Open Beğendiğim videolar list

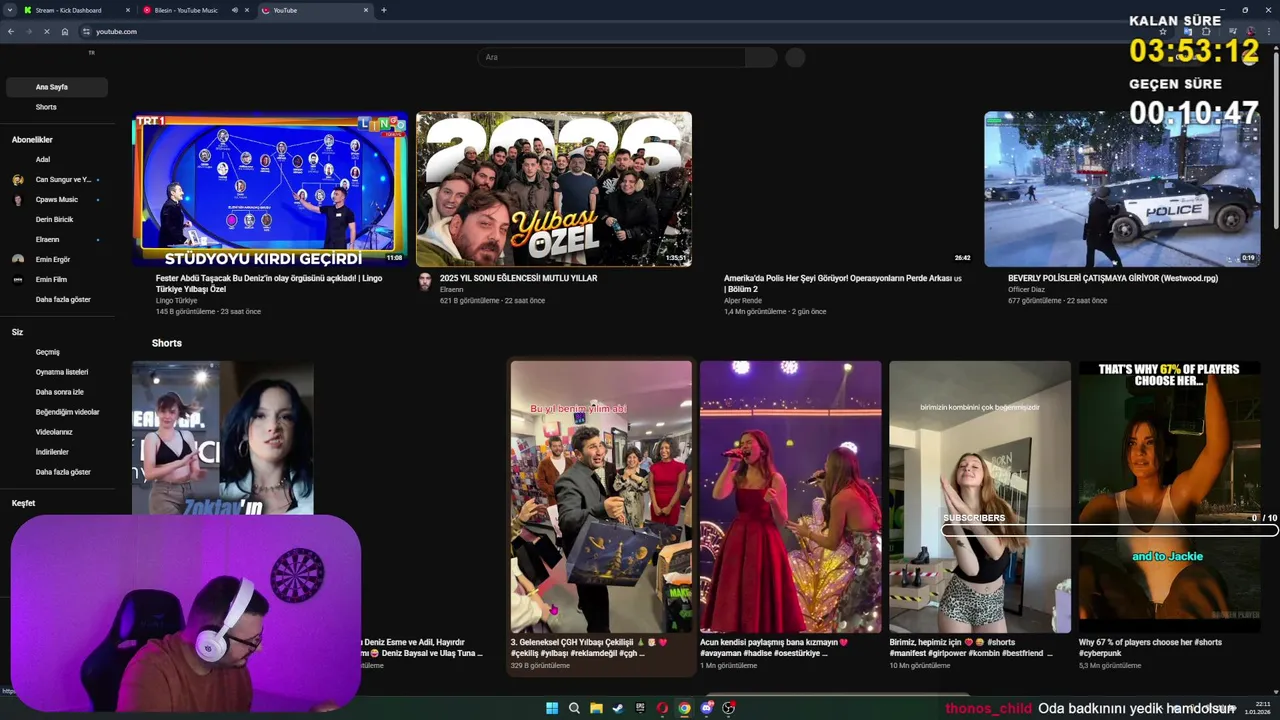pos(67,412)
